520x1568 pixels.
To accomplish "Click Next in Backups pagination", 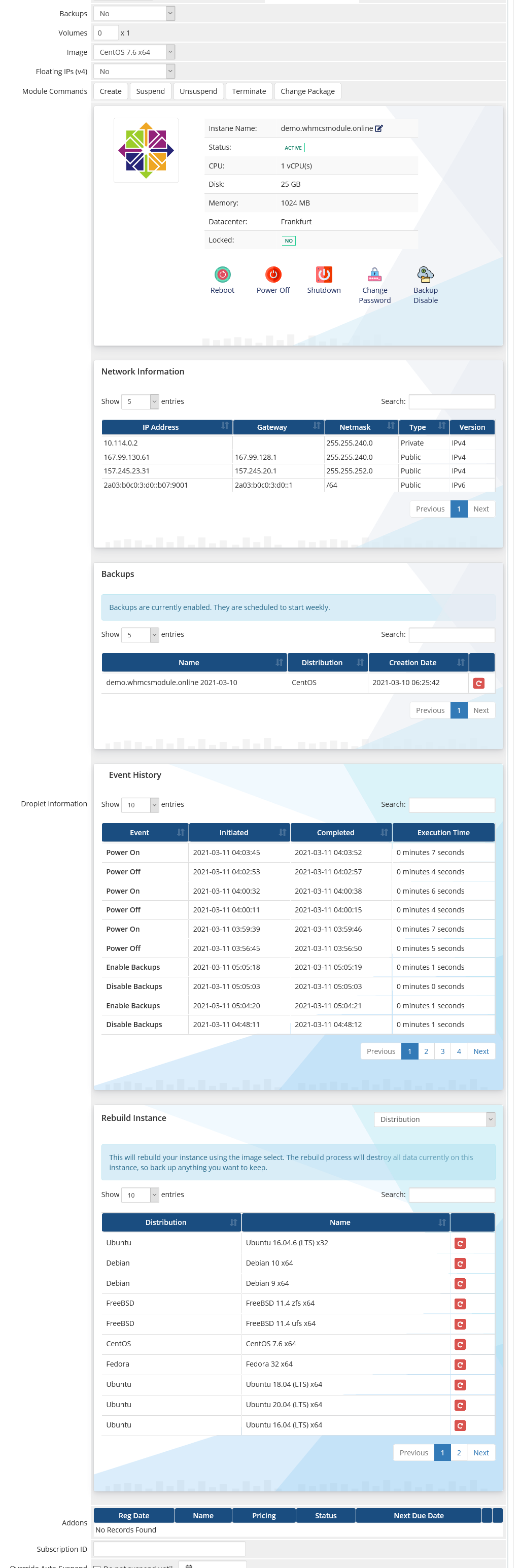I will click(481, 710).
